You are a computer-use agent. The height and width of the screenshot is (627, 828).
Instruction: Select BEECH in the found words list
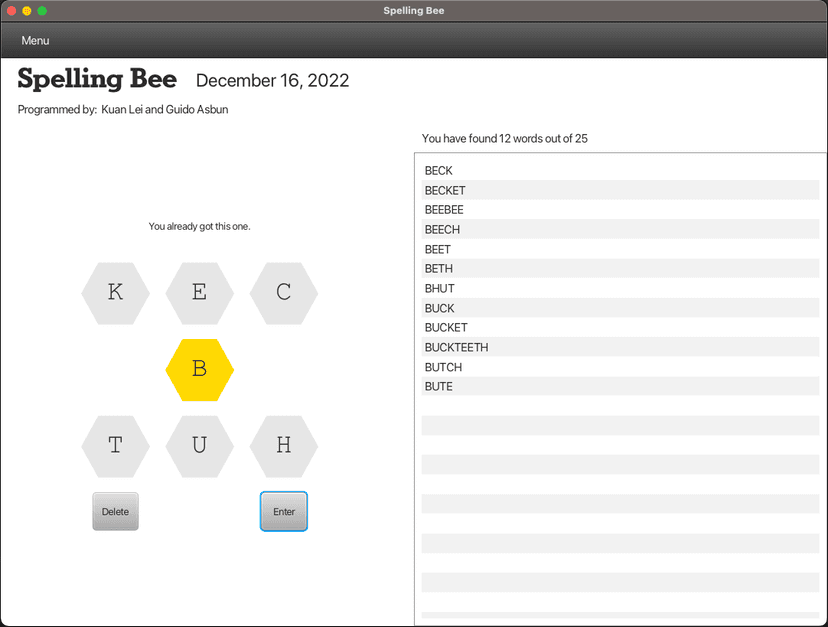620,229
